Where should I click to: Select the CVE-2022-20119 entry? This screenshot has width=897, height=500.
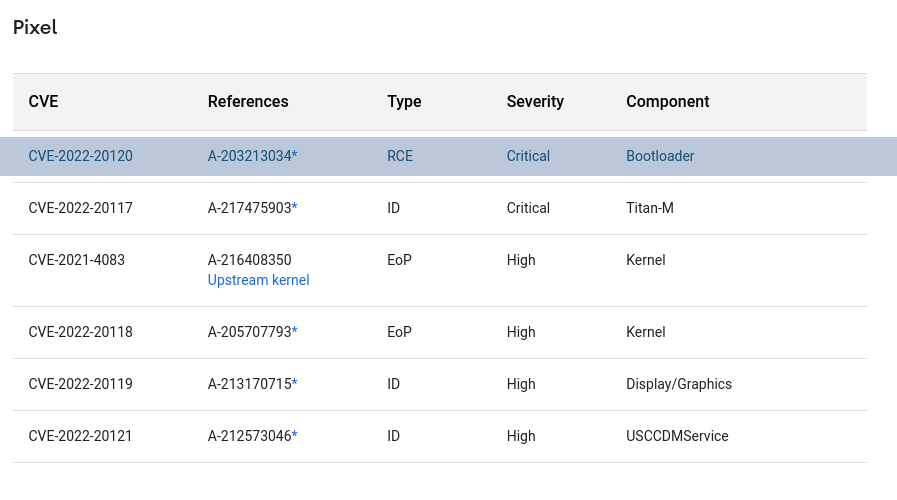(81, 384)
